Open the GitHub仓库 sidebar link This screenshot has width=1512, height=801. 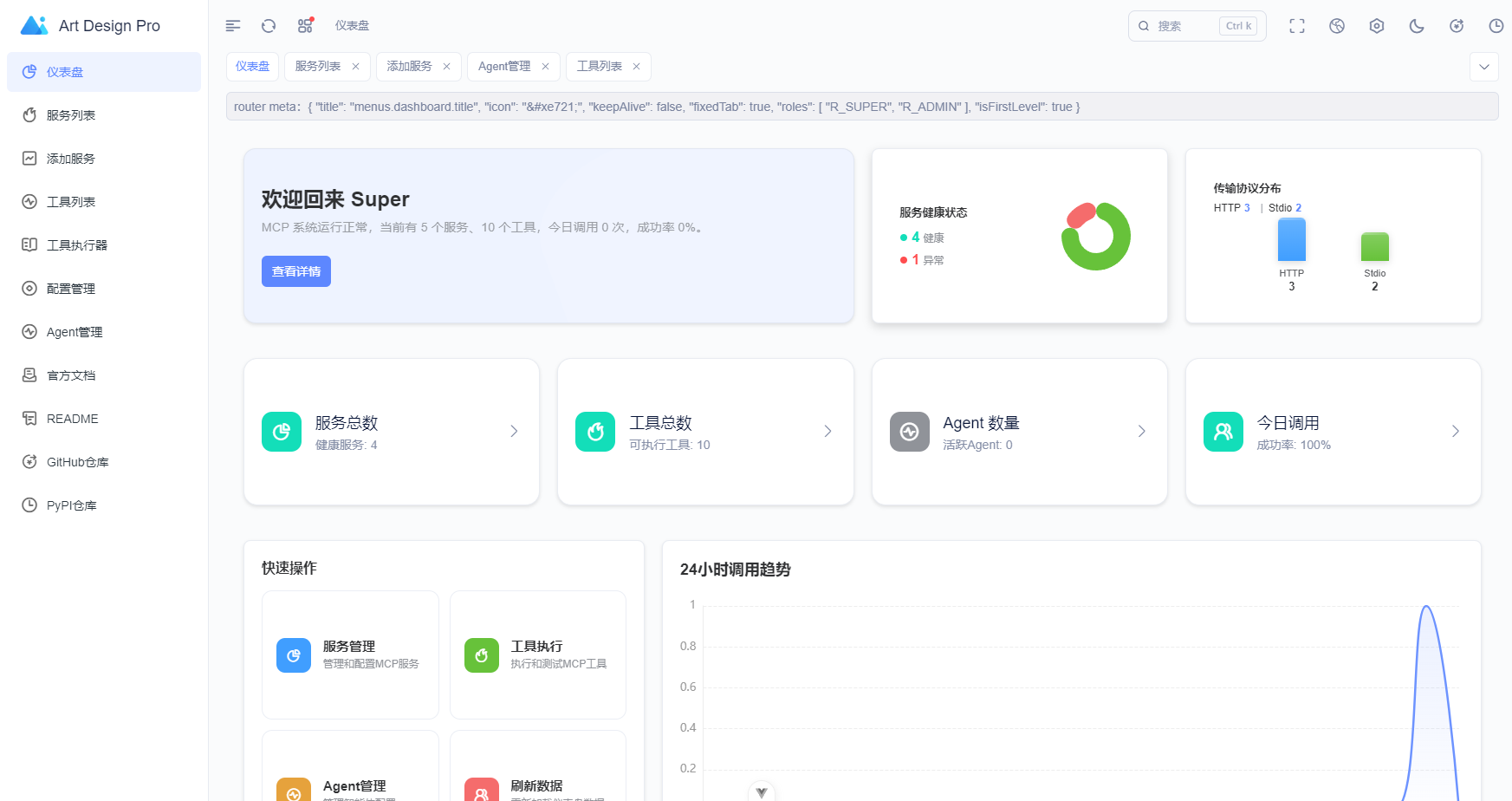point(77,462)
